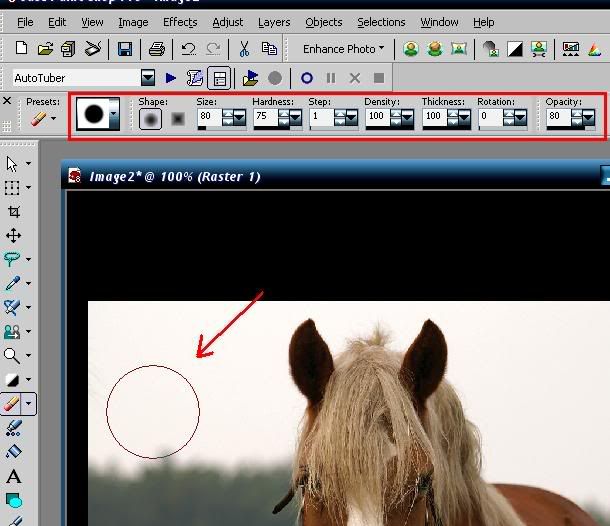This screenshot has width=610, height=526.
Task: Select the Zoom magnifier tool
Action: pyautogui.click(x=12, y=355)
